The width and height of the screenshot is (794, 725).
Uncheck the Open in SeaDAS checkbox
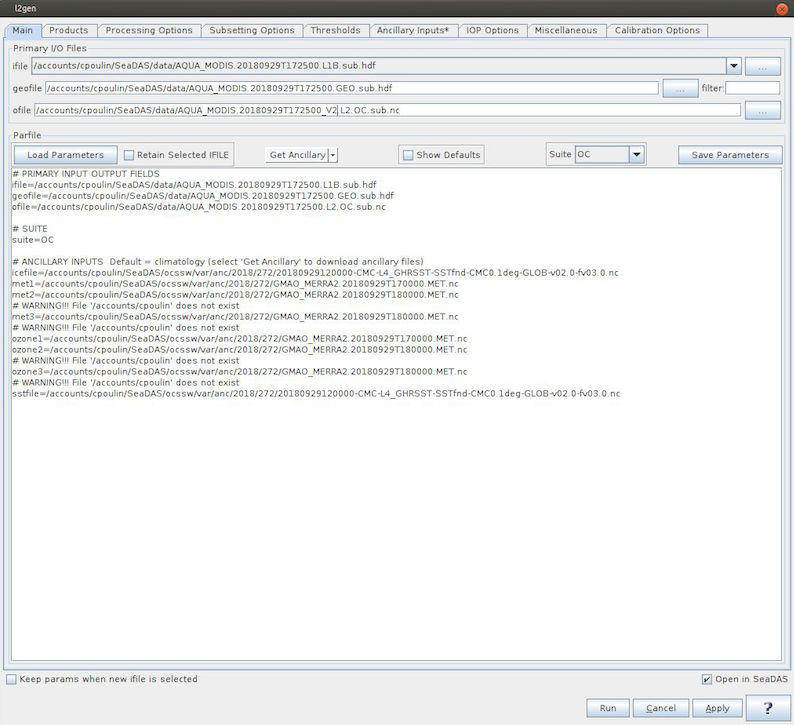707,680
